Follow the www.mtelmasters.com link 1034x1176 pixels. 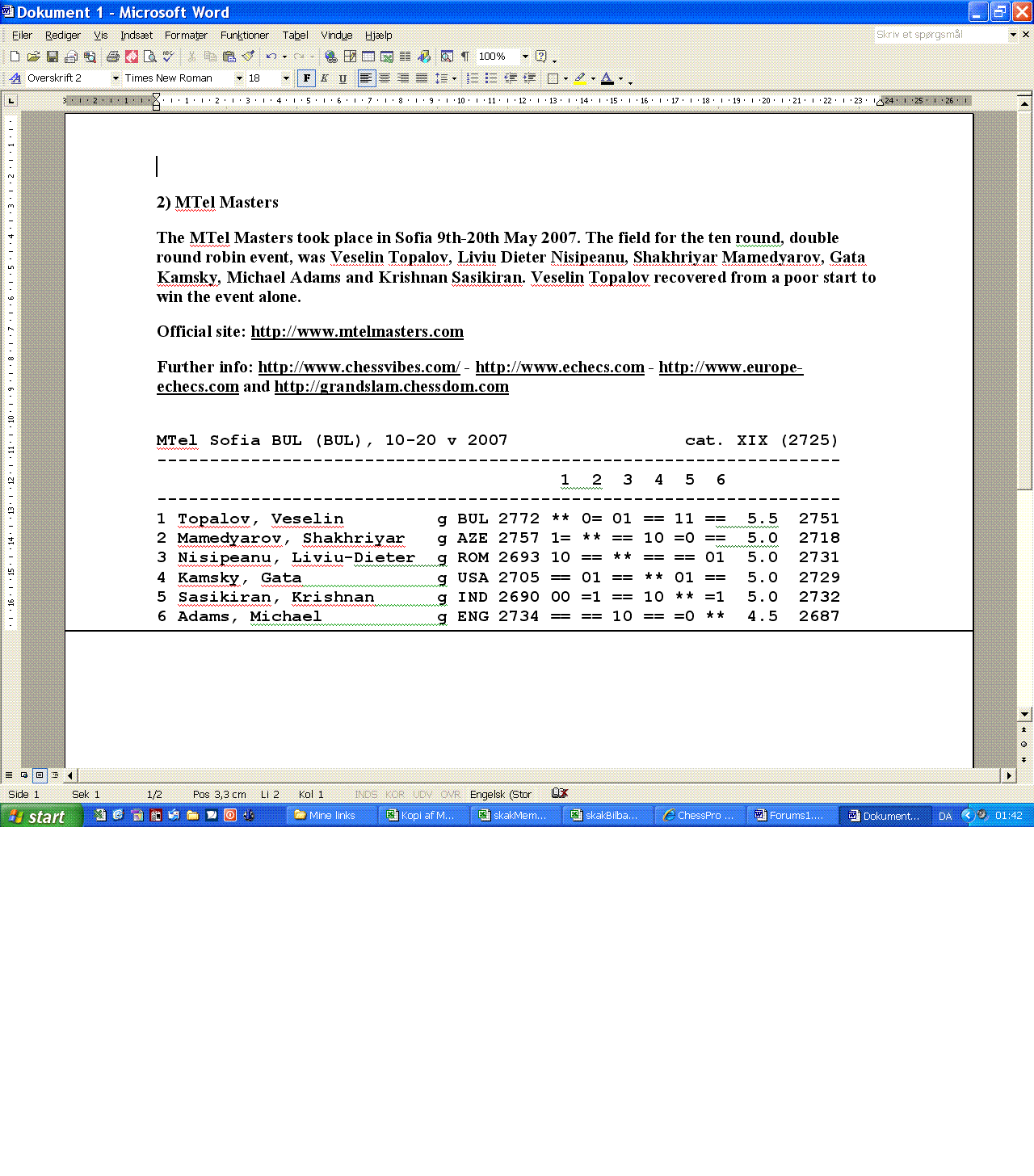(x=357, y=332)
